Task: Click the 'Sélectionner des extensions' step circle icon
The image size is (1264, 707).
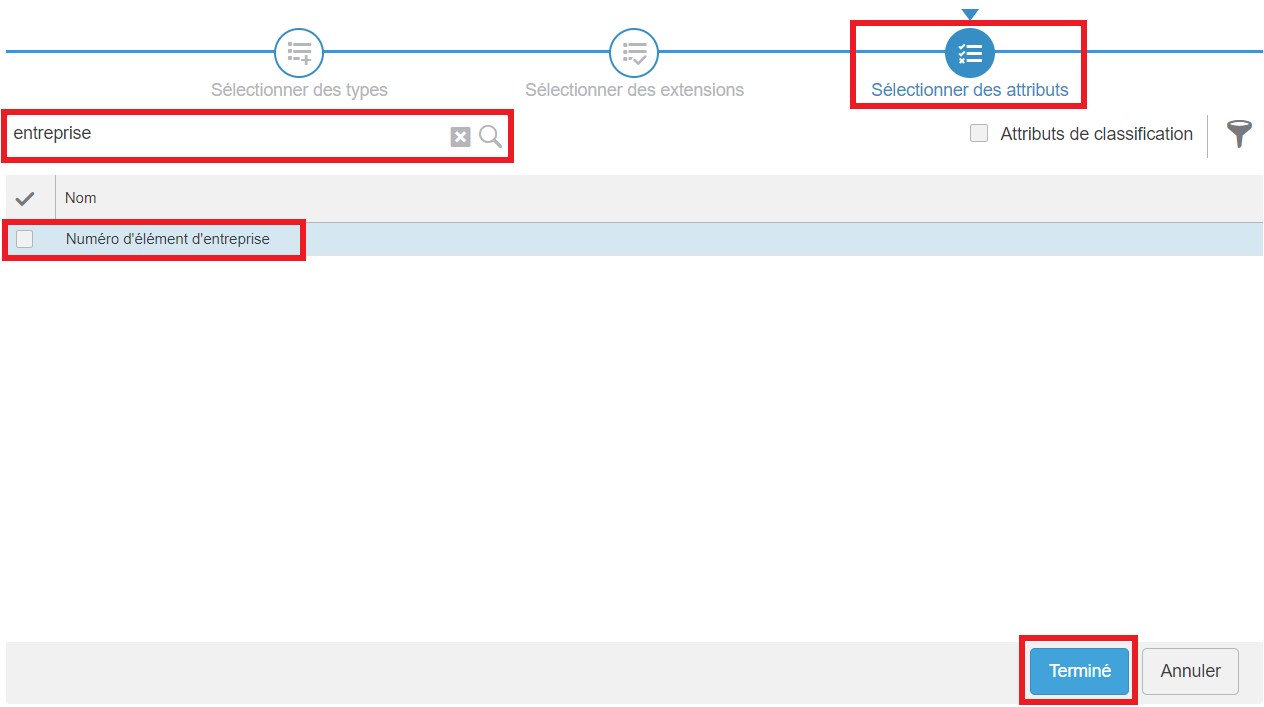Action: [x=634, y=52]
